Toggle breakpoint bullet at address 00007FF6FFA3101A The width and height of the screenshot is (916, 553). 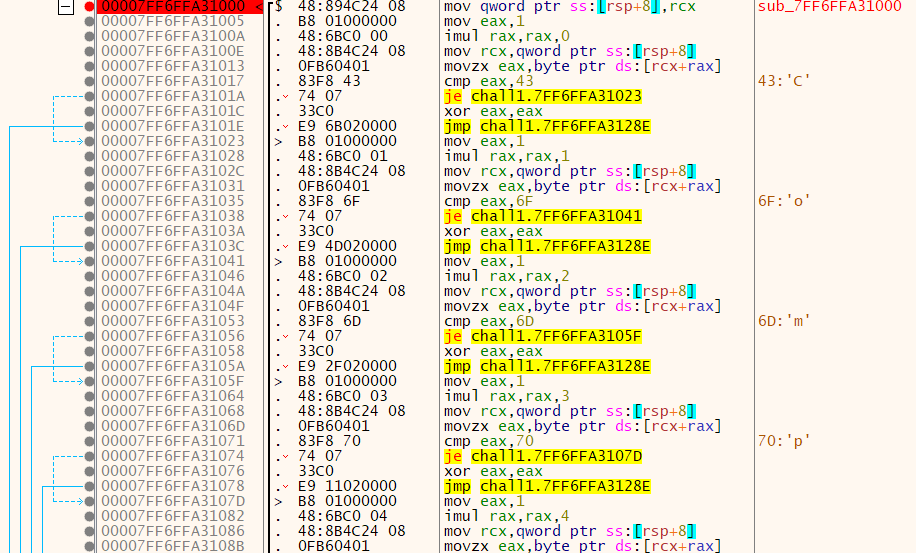click(89, 96)
